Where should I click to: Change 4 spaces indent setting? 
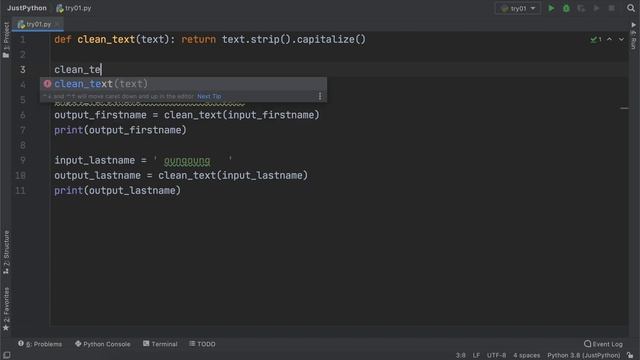(x=527, y=356)
